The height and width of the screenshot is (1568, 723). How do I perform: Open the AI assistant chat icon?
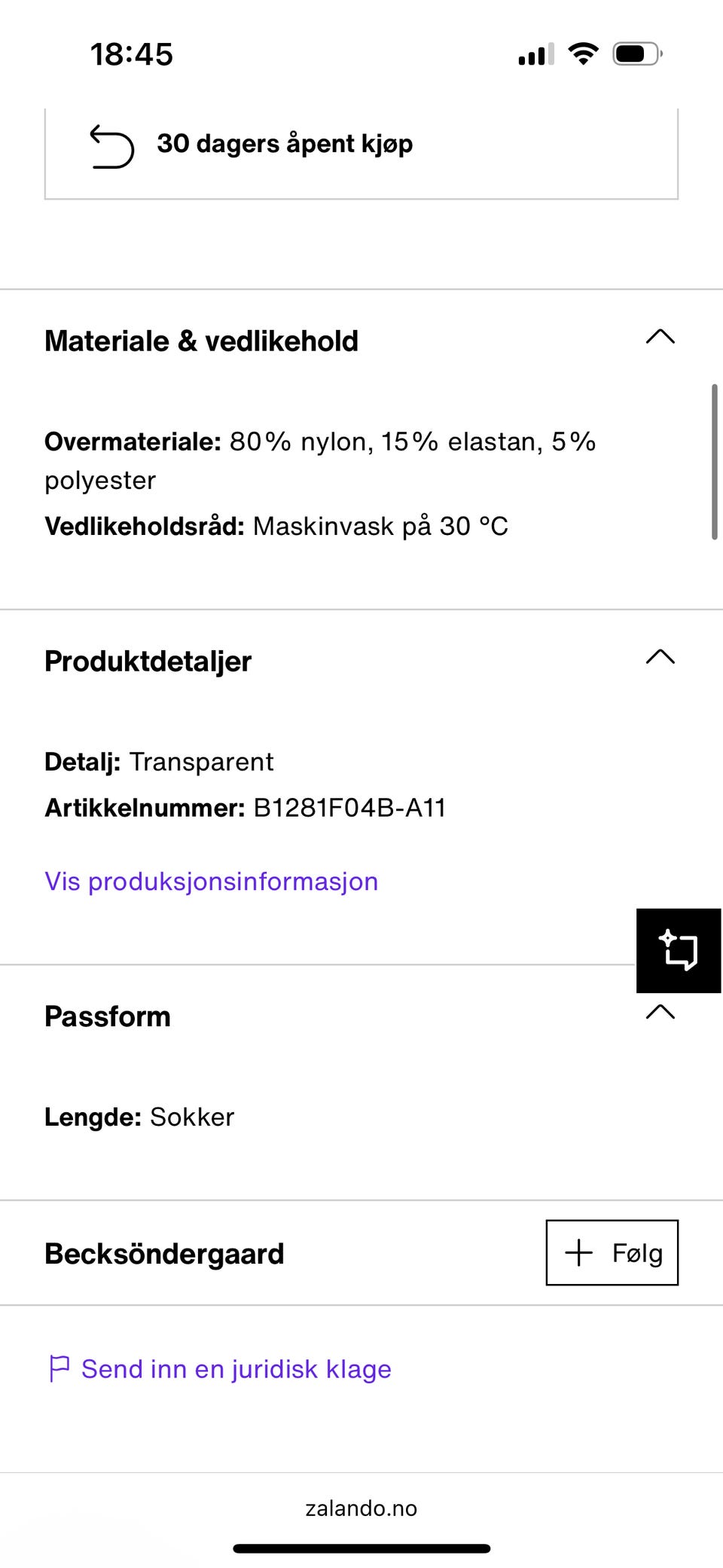(678, 950)
